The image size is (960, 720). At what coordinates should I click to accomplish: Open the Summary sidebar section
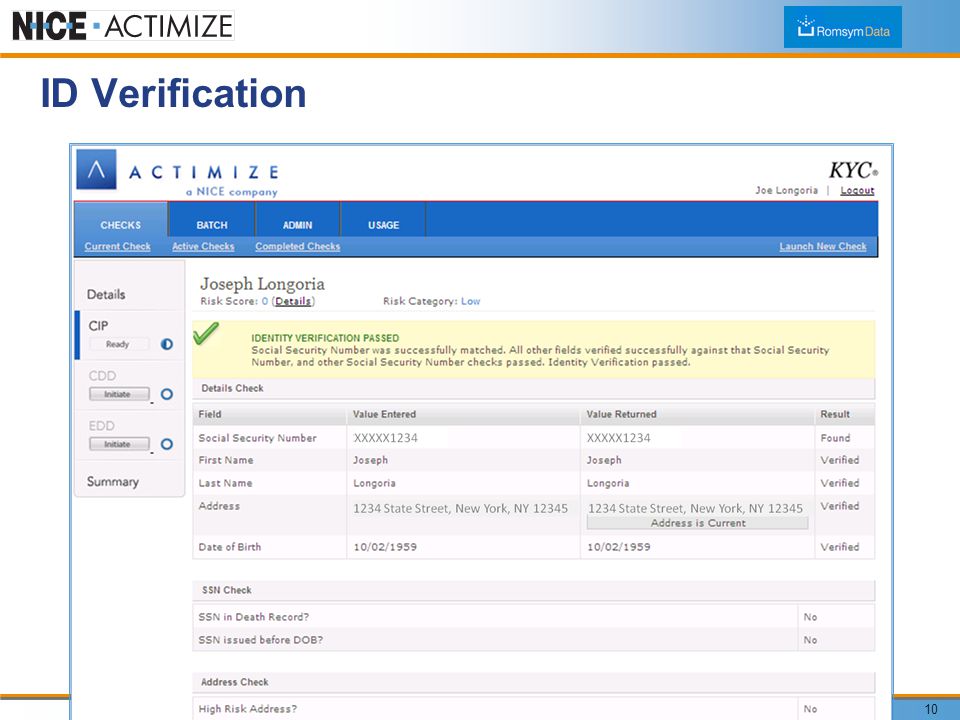[x=113, y=482]
